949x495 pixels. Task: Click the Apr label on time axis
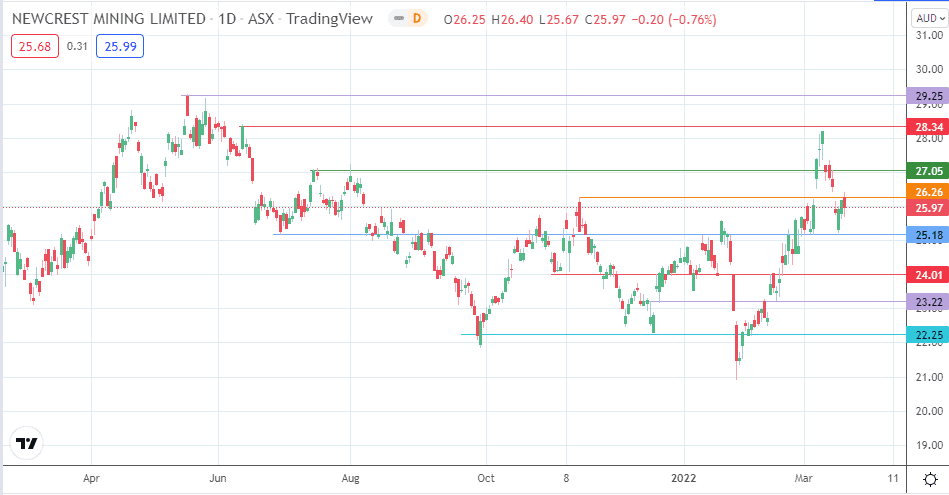pyautogui.click(x=91, y=479)
